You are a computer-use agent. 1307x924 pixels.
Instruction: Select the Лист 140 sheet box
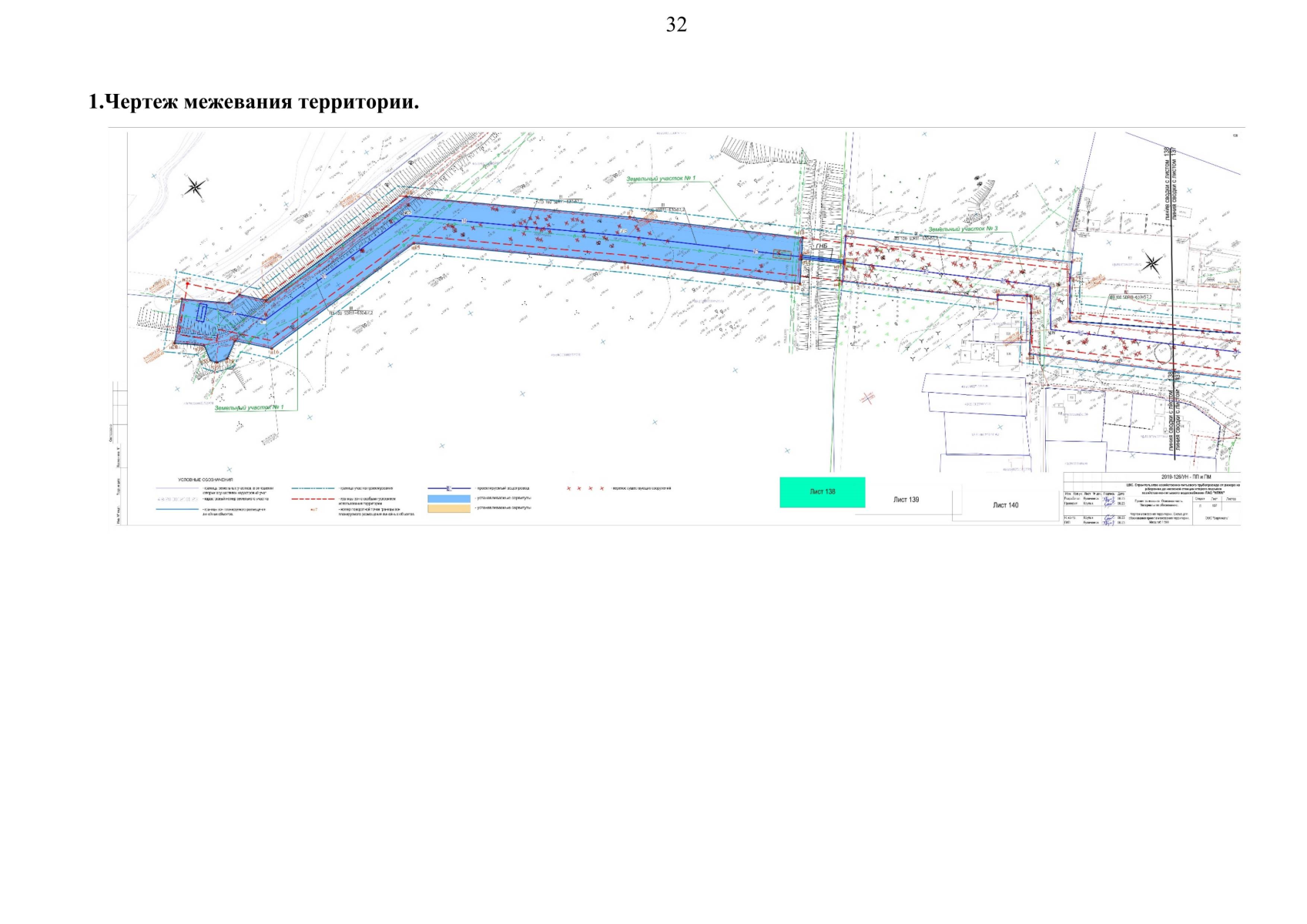(1005, 505)
